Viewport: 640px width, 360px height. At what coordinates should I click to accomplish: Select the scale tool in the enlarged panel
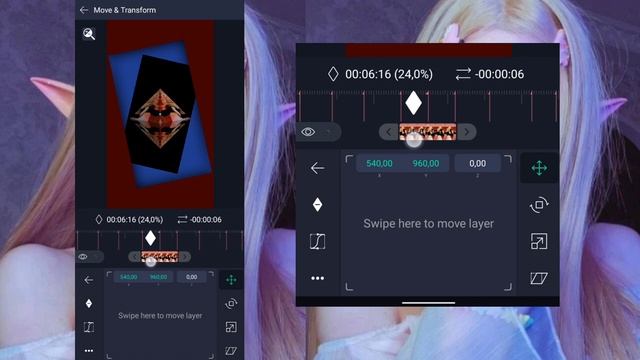tap(539, 241)
